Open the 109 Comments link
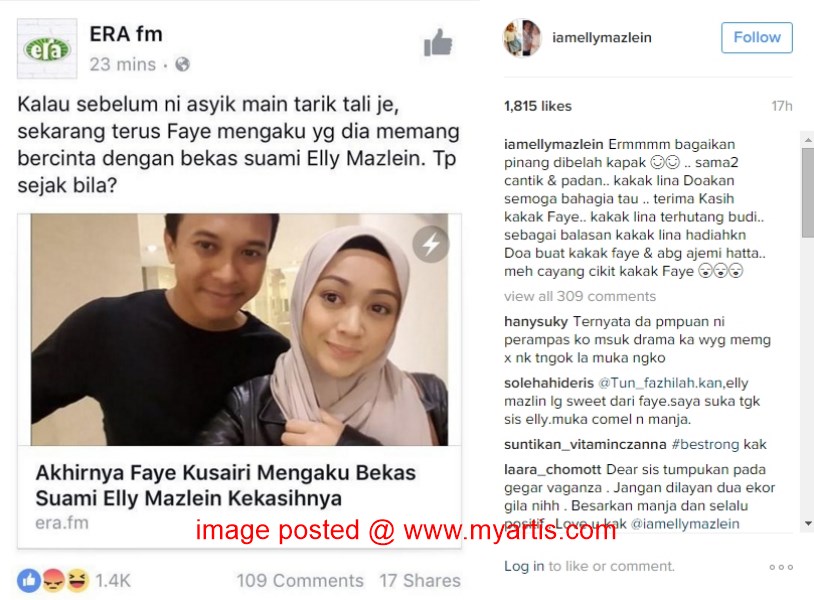Screen dimensions: 814x600 tap(300, 580)
